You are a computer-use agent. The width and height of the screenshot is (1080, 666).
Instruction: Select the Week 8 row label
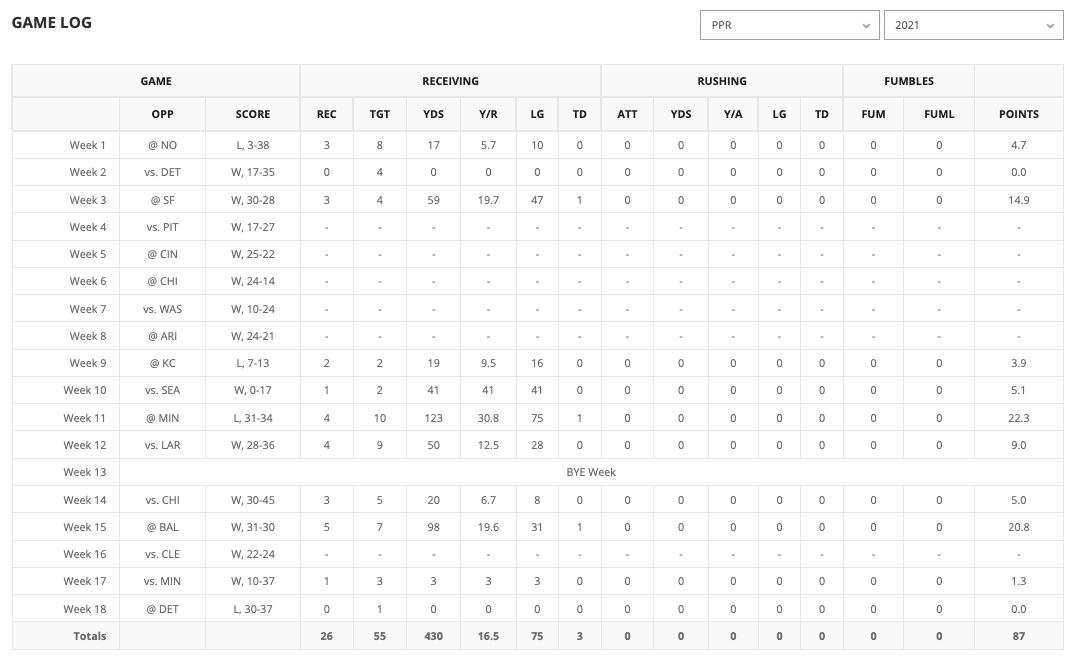coord(87,336)
